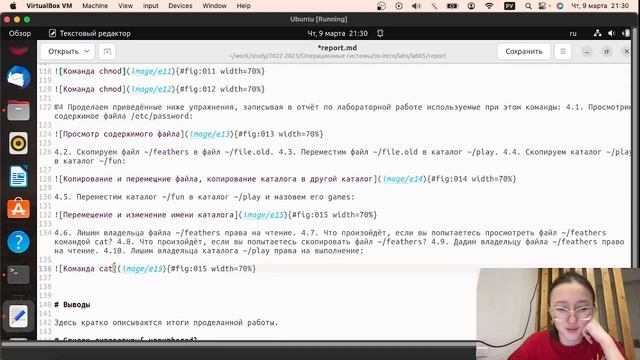Viewport: 640px width, 360px height.
Task: Open macOS Wi-Fi menu
Action: click(x=489, y=6)
